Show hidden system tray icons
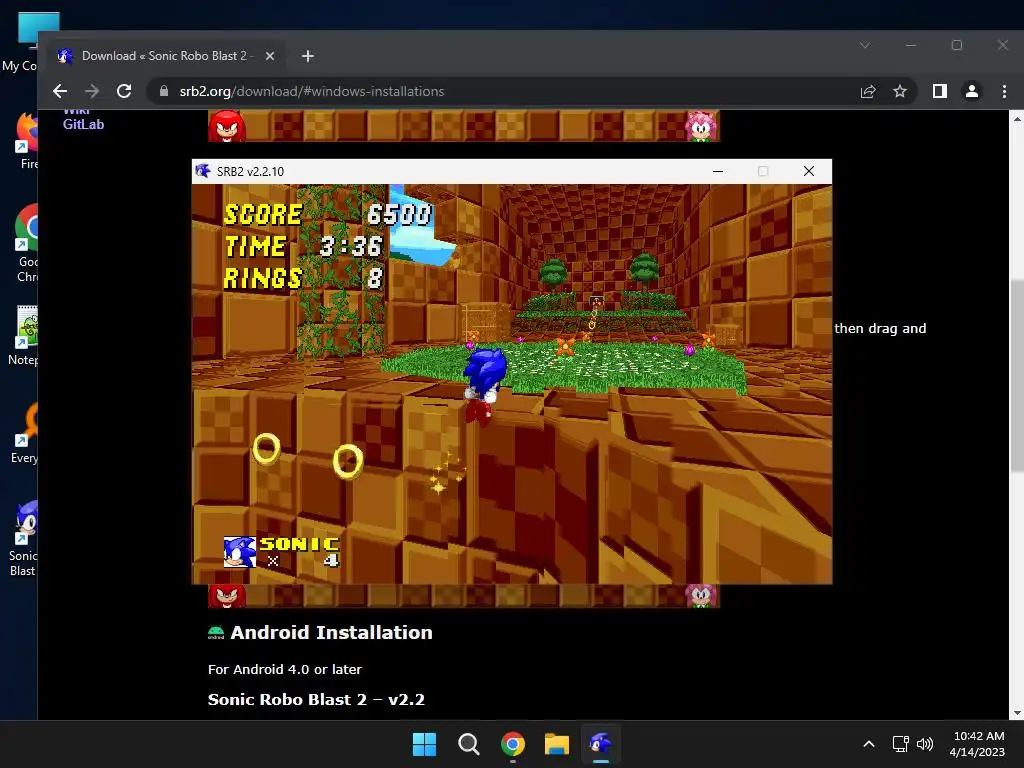 point(869,744)
